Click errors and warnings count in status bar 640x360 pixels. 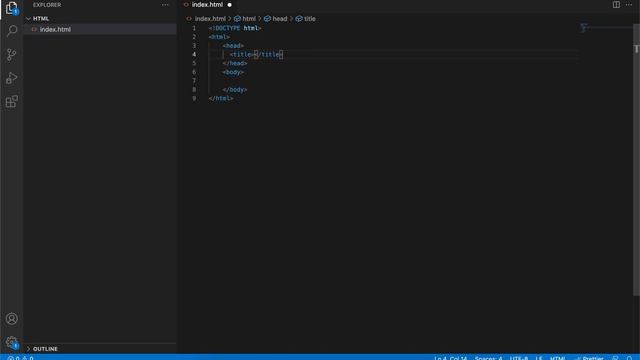(20, 358)
